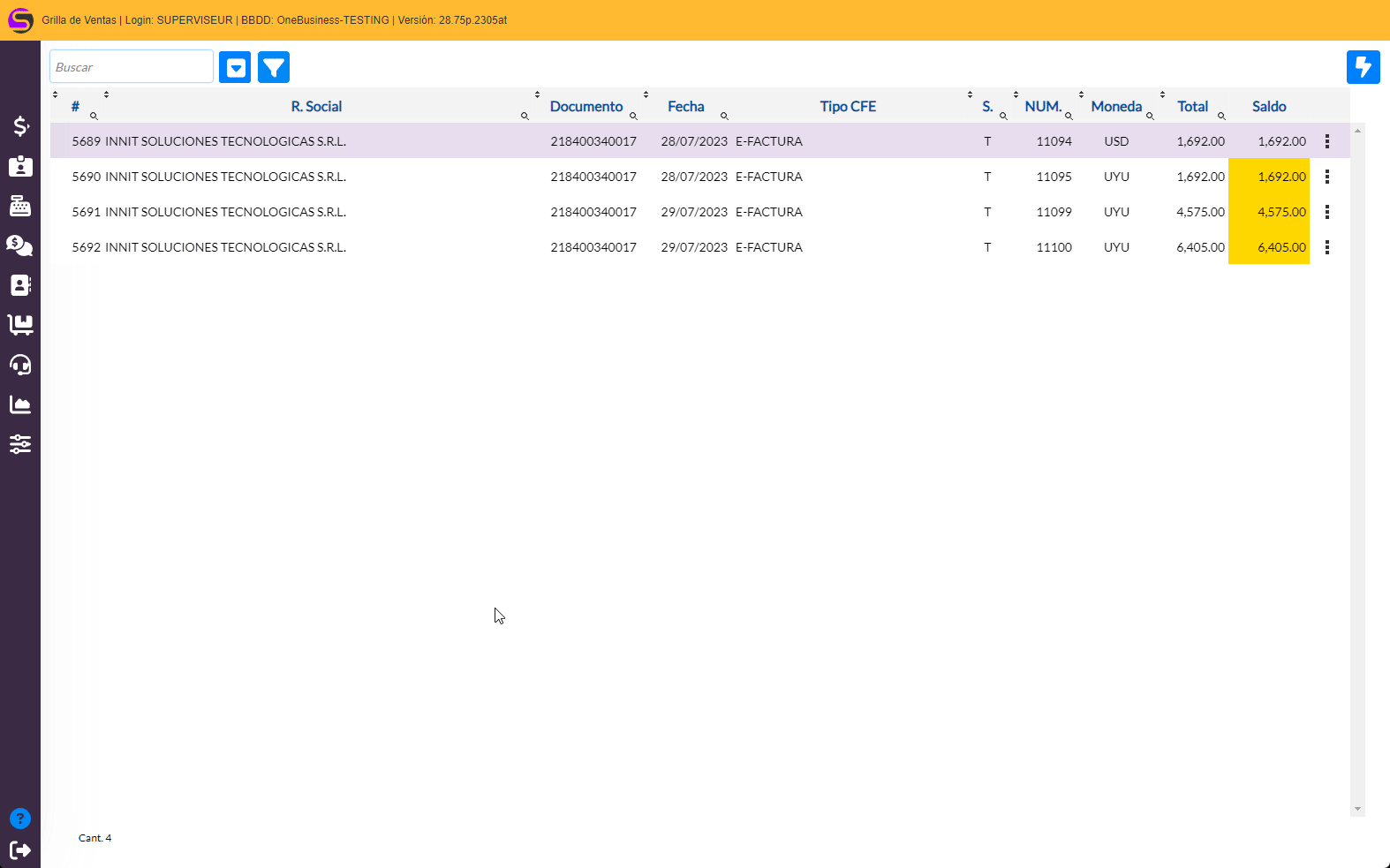The image size is (1390, 868).
Task: Open the sliders settings icon in sidebar
Action: (x=20, y=444)
